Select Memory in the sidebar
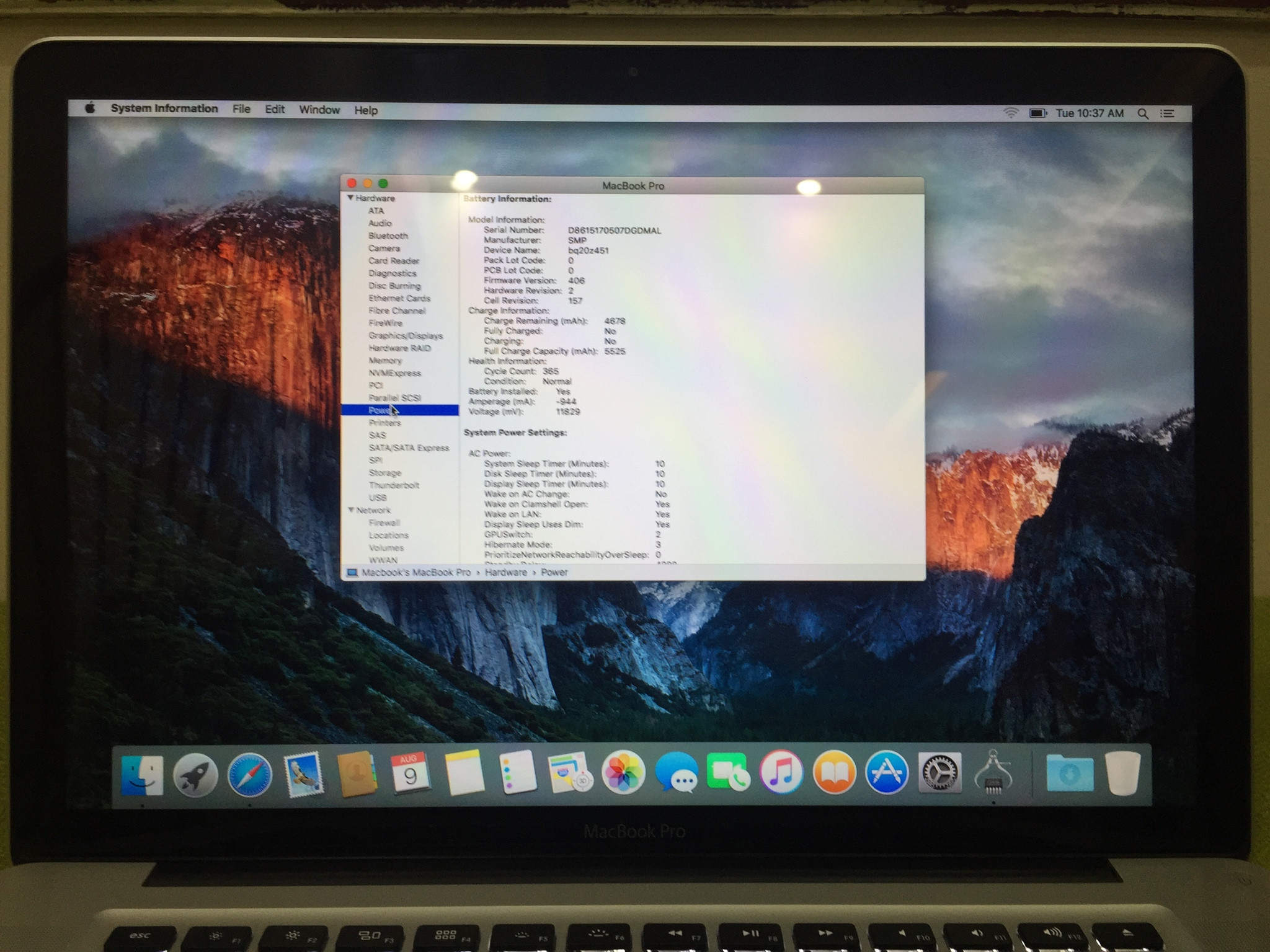The width and height of the screenshot is (1270, 952). 385,360
